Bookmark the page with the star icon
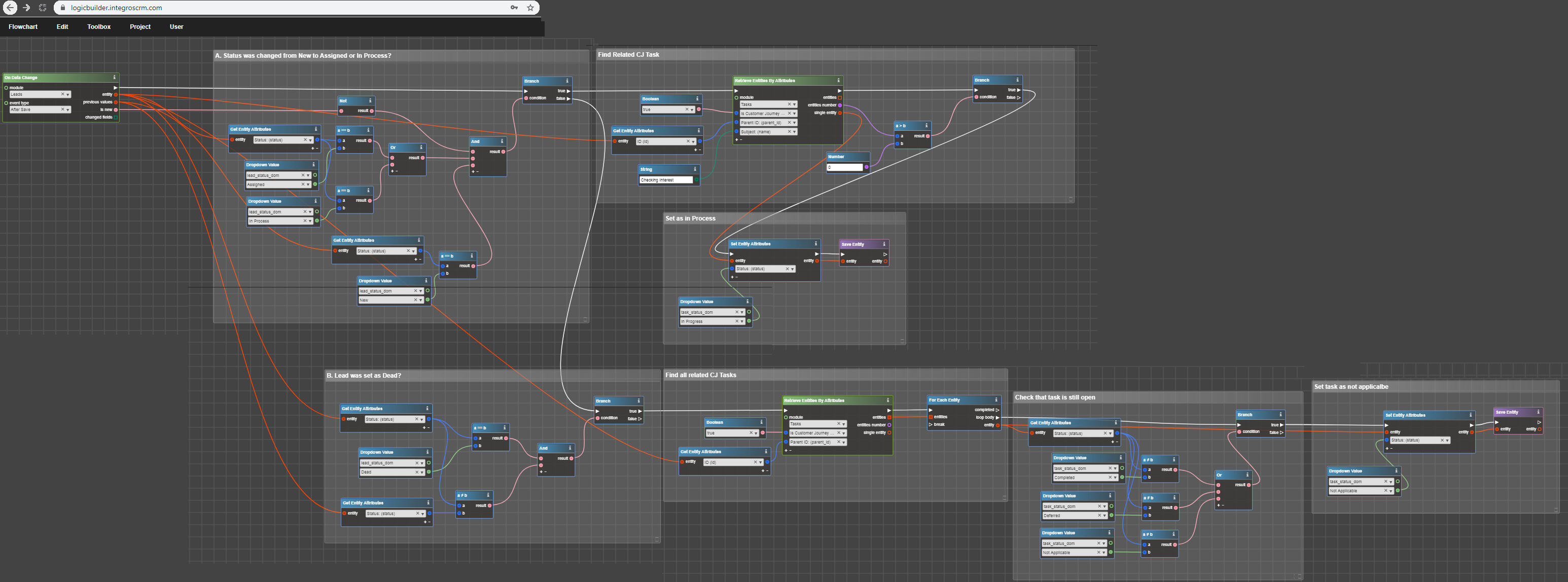Viewport: 1568px width, 582px height. pos(530,7)
